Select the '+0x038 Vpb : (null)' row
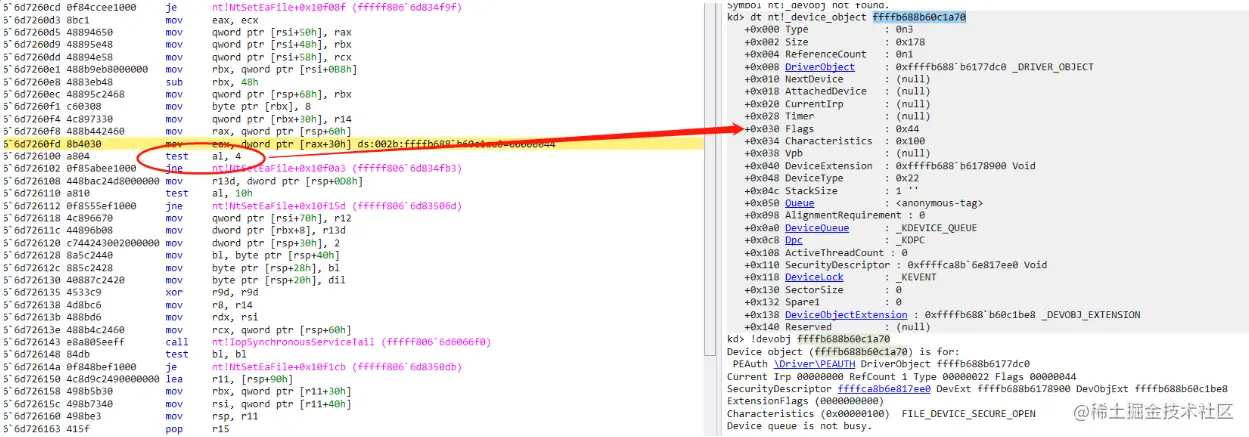This screenshot has height=437, width=1249. click(836, 154)
